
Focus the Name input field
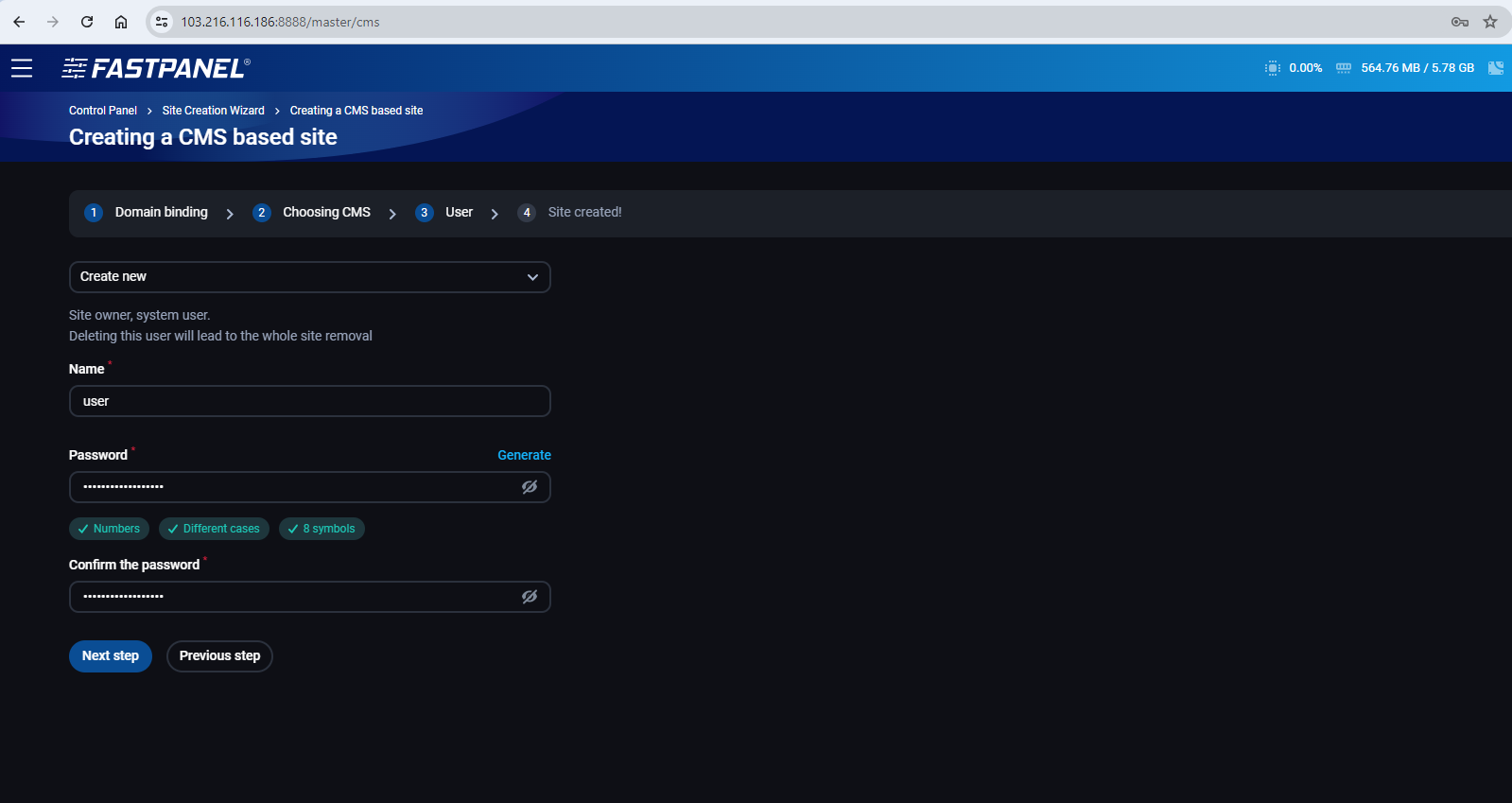[x=310, y=401]
